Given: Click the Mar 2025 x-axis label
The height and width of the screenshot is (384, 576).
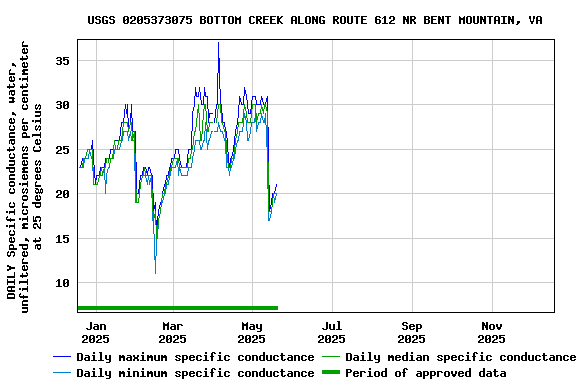Looking at the screenshot, I should point(172,333).
